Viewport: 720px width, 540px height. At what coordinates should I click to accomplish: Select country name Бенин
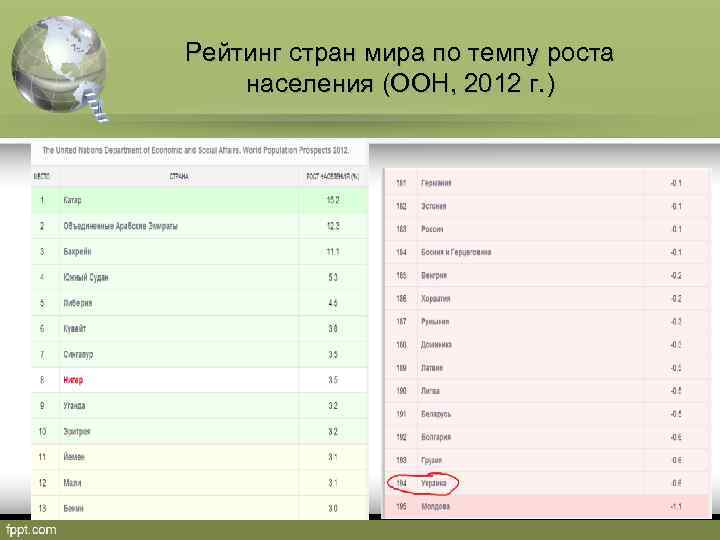click(x=73, y=508)
